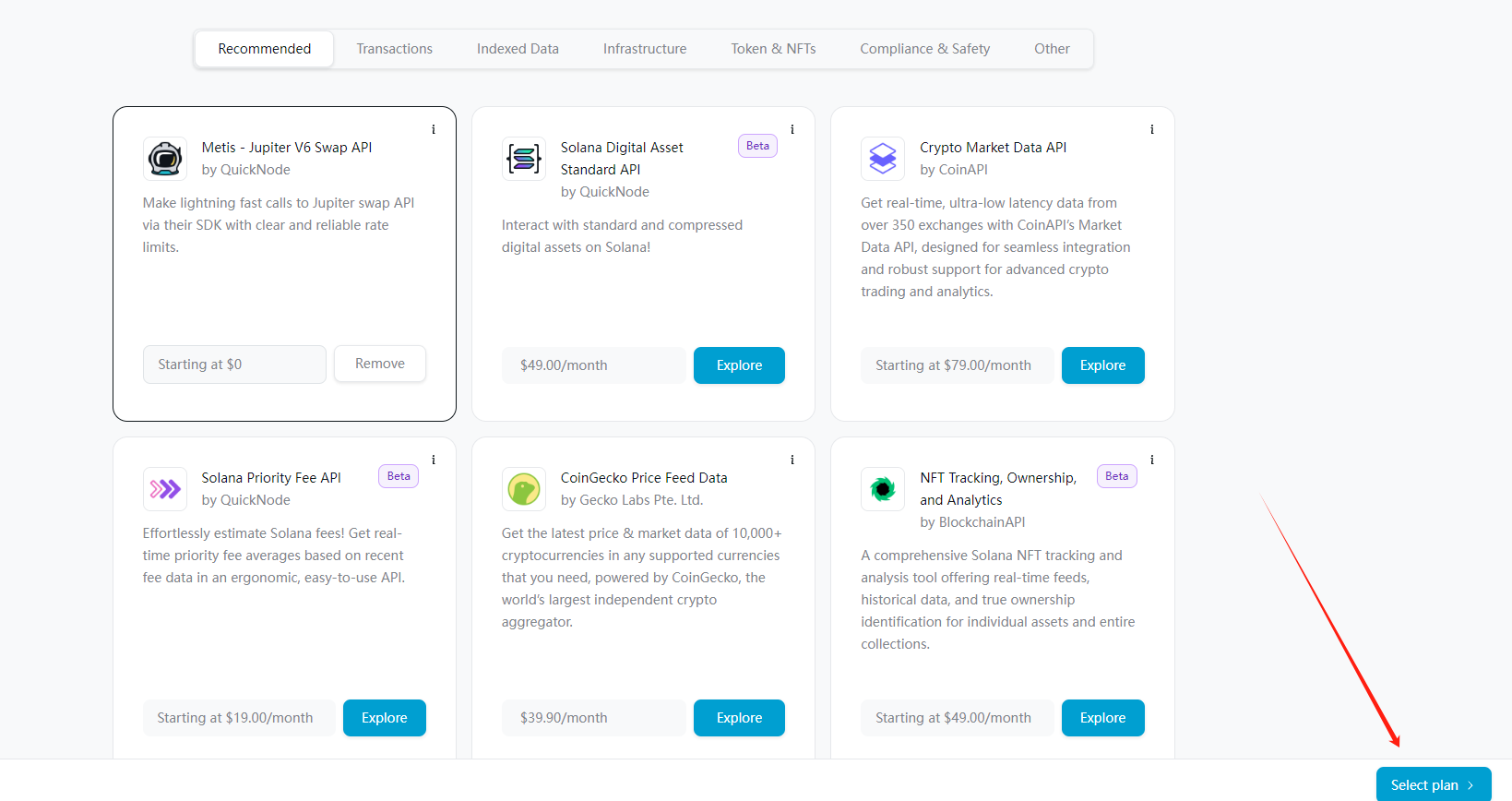Explore the Crypto Market Data API
Screen dimensions: 1512x801
[1102, 365]
